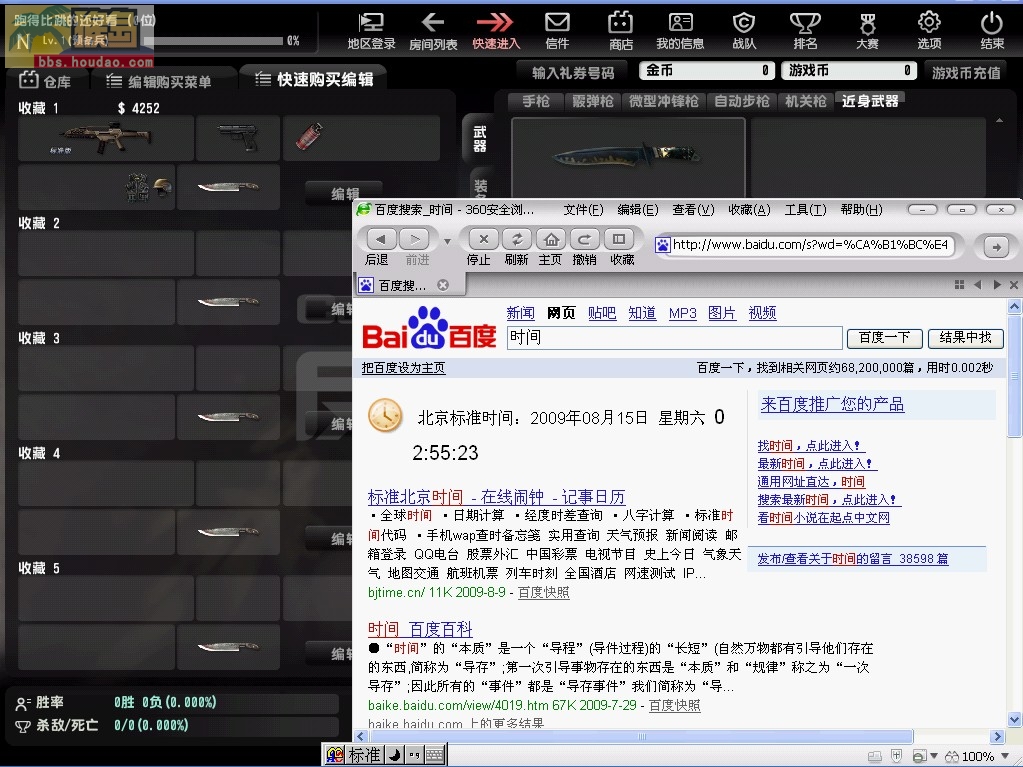The height and width of the screenshot is (767, 1023).
Task: Select the 微型冲锋枪 SMG weapon tab
Action: (x=664, y=101)
